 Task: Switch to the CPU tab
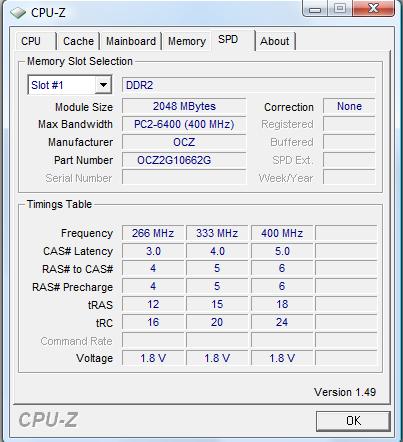pos(35,41)
